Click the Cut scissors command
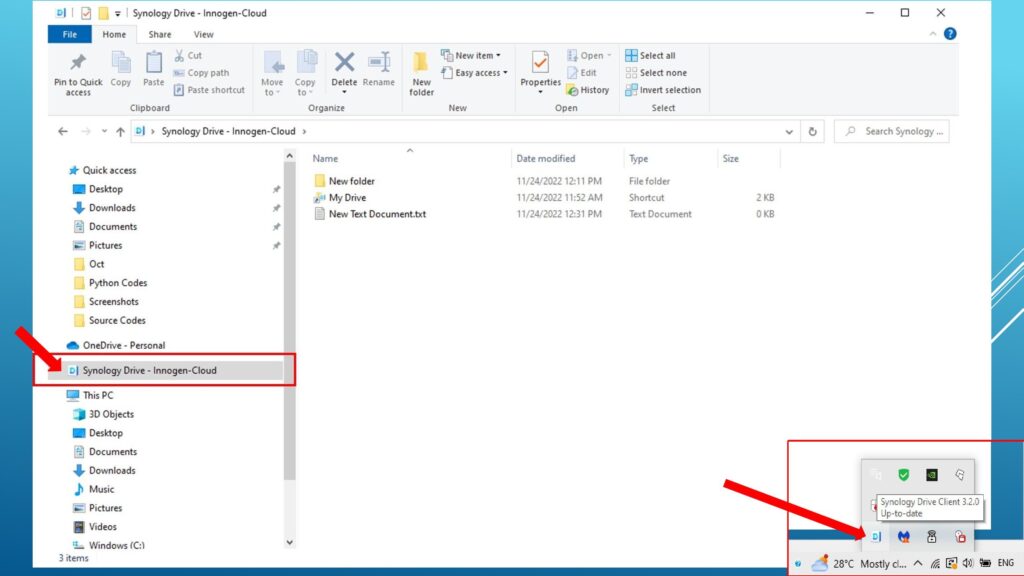The width and height of the screenshot is (1024, 576). [188, 56]
